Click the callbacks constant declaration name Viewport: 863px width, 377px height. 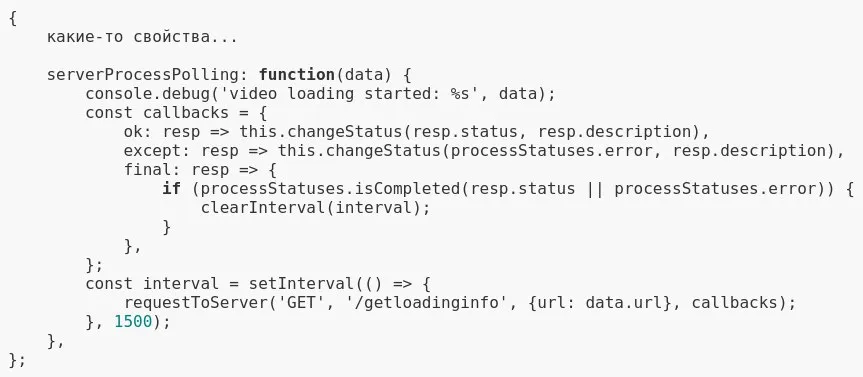(185, 113)
